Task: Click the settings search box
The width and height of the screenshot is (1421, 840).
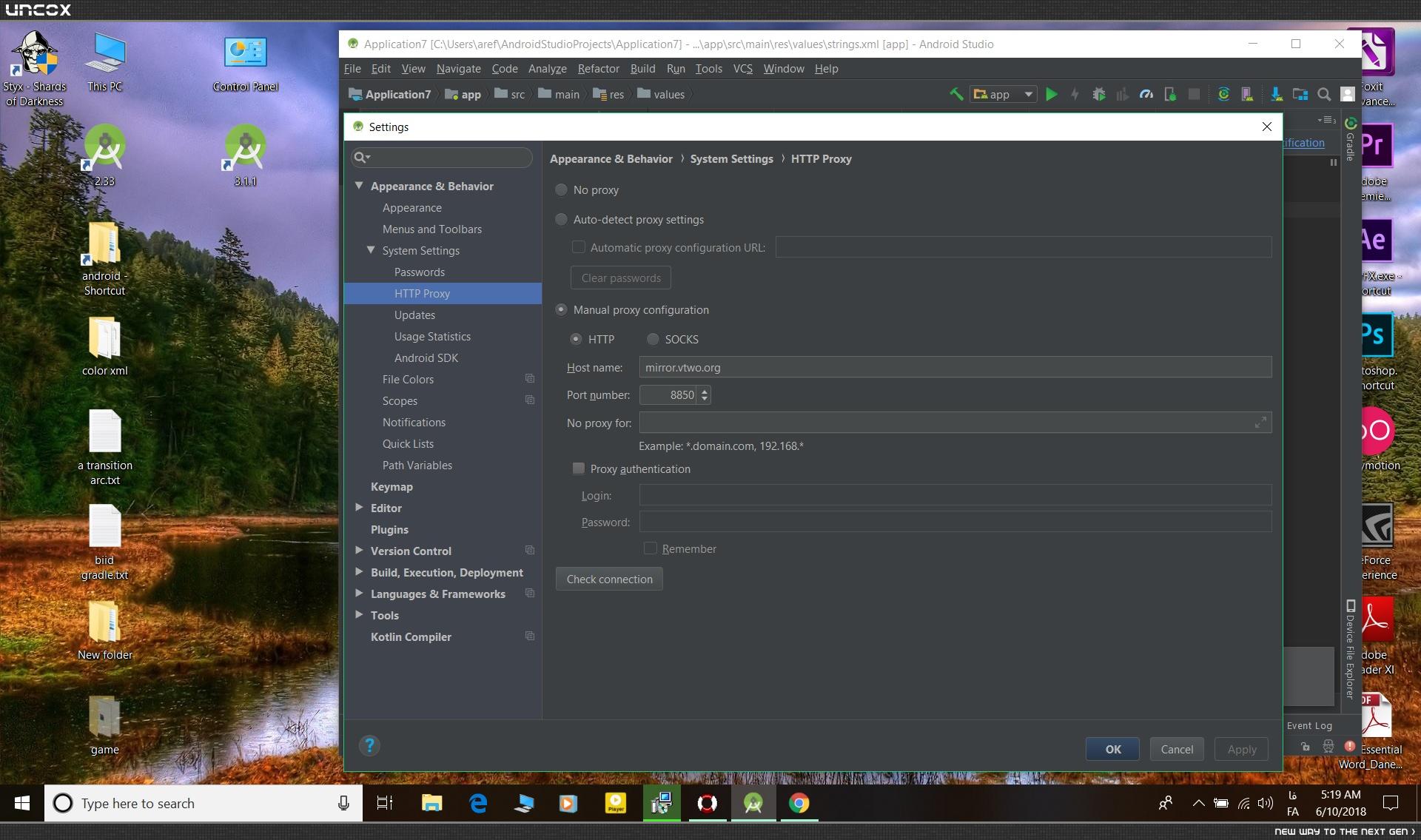Action: click(442, 157)
